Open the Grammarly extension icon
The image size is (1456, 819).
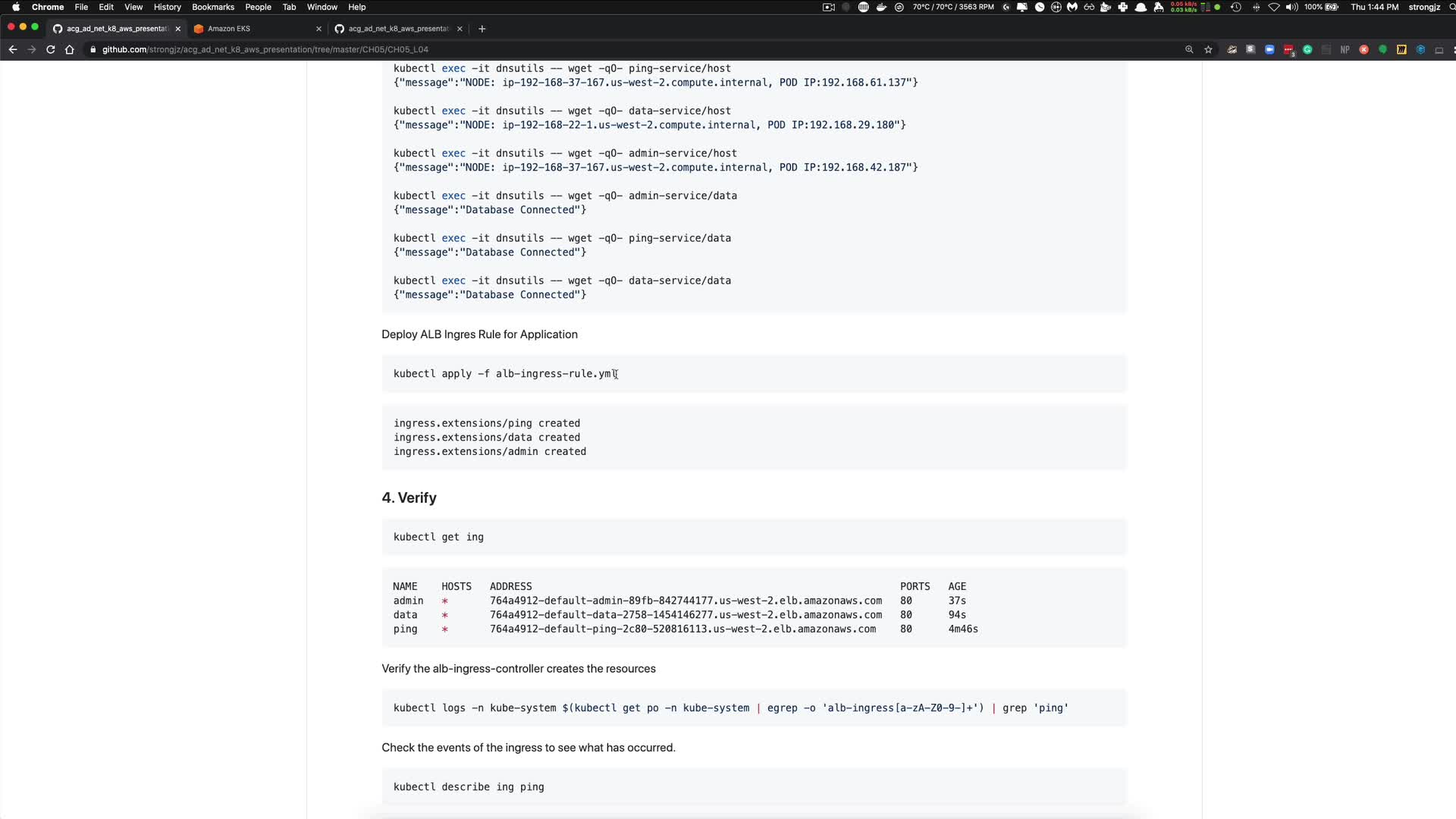[1307, 49]
